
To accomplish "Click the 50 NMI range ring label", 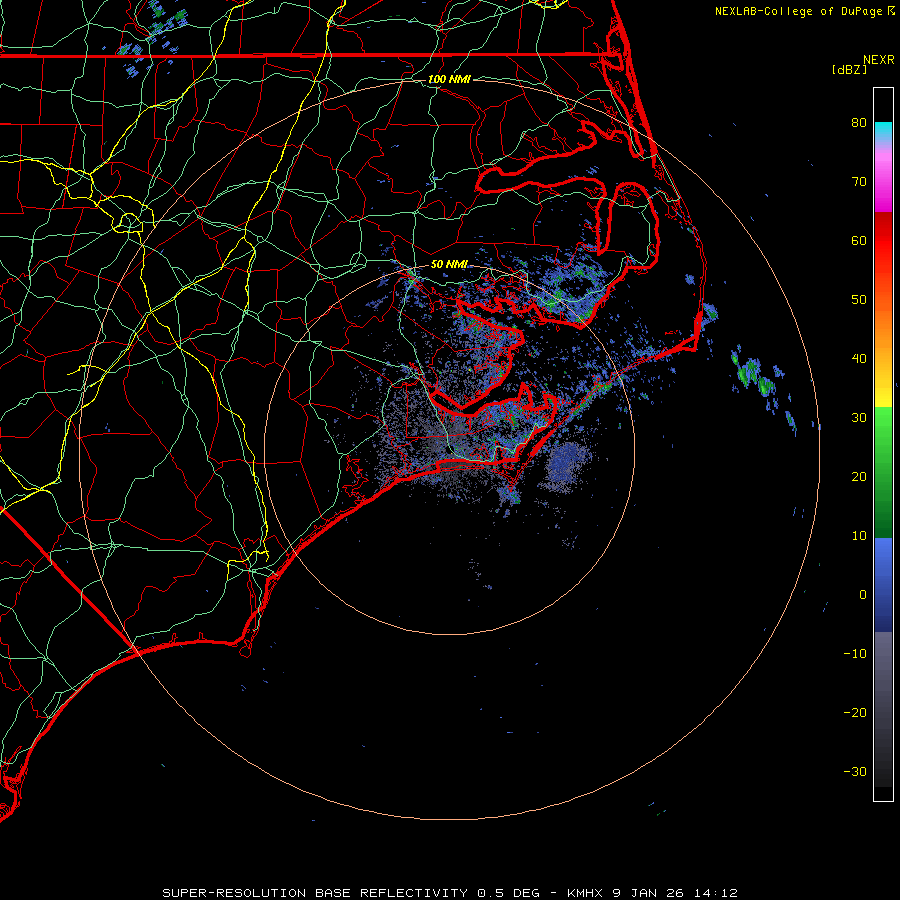I will pos(449,264).
